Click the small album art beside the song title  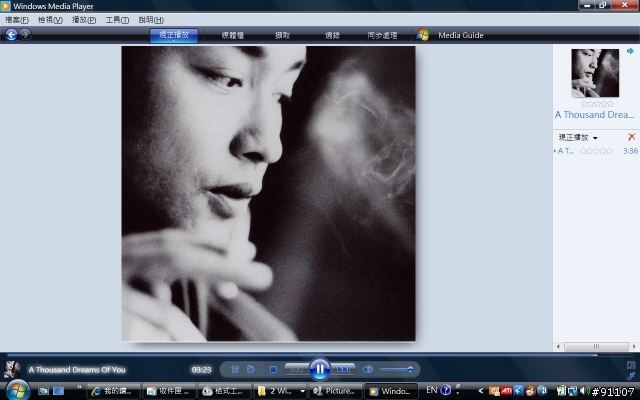12,369
